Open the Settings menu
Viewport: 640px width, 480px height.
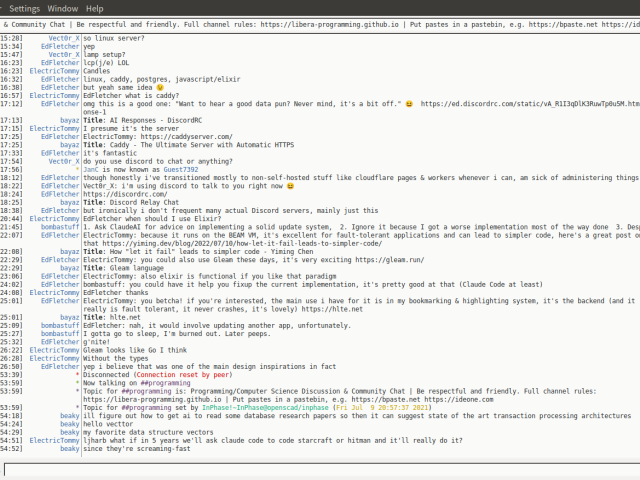(x=24, y=9)
